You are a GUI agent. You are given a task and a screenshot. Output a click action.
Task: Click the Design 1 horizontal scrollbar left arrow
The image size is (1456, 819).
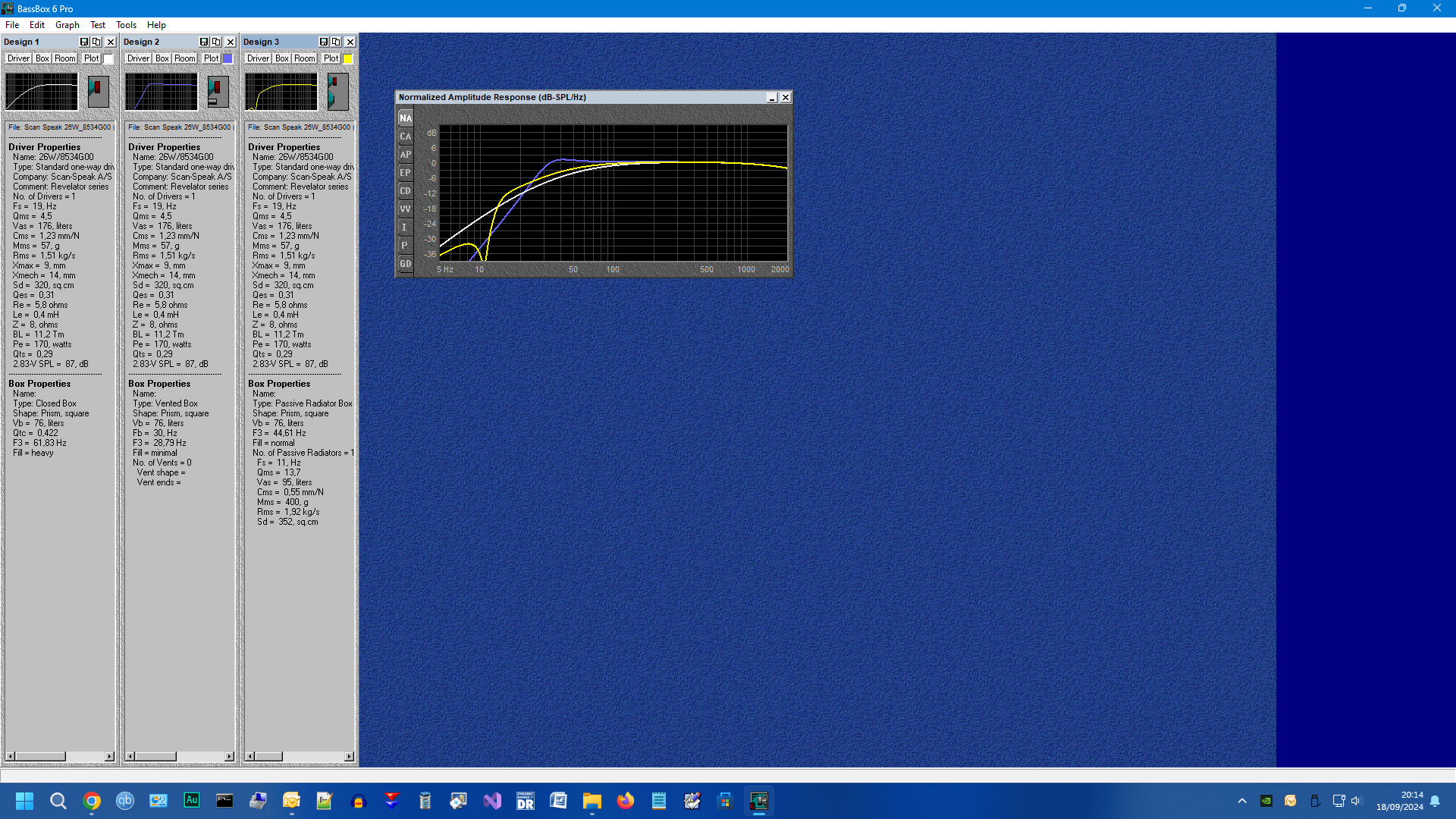[x=10, y=756]
